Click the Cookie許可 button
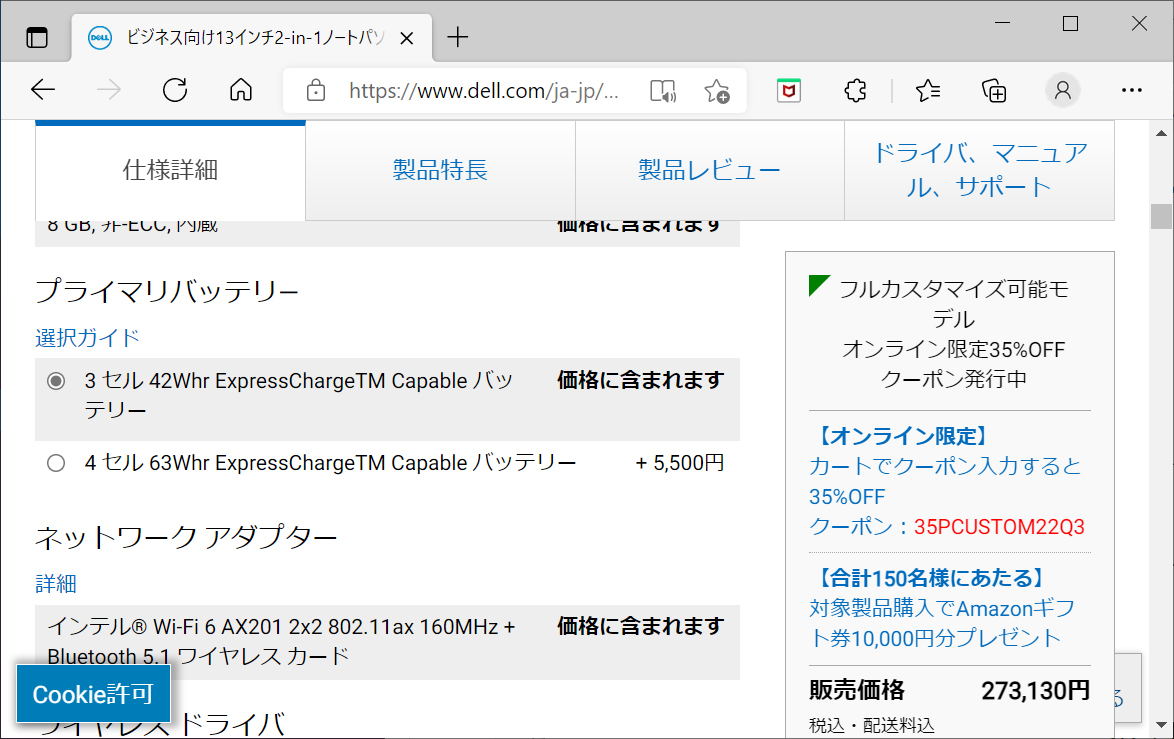The width and height of the screenshot is (1174, 739). coord(94,694)
